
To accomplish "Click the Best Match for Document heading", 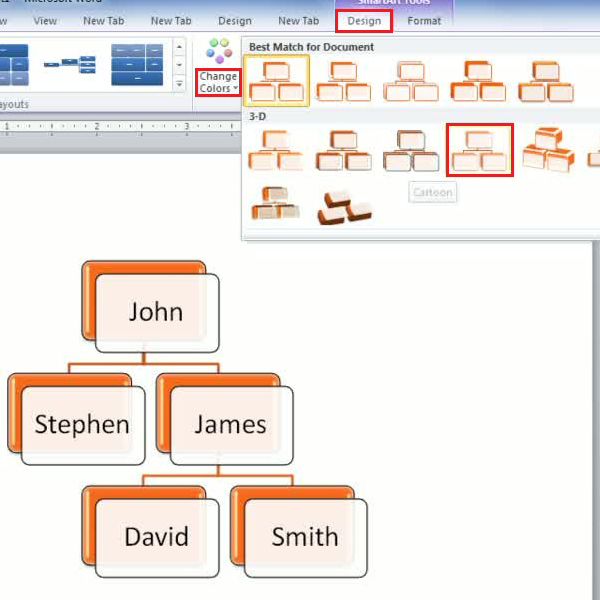I will click(x=311, y=47).
